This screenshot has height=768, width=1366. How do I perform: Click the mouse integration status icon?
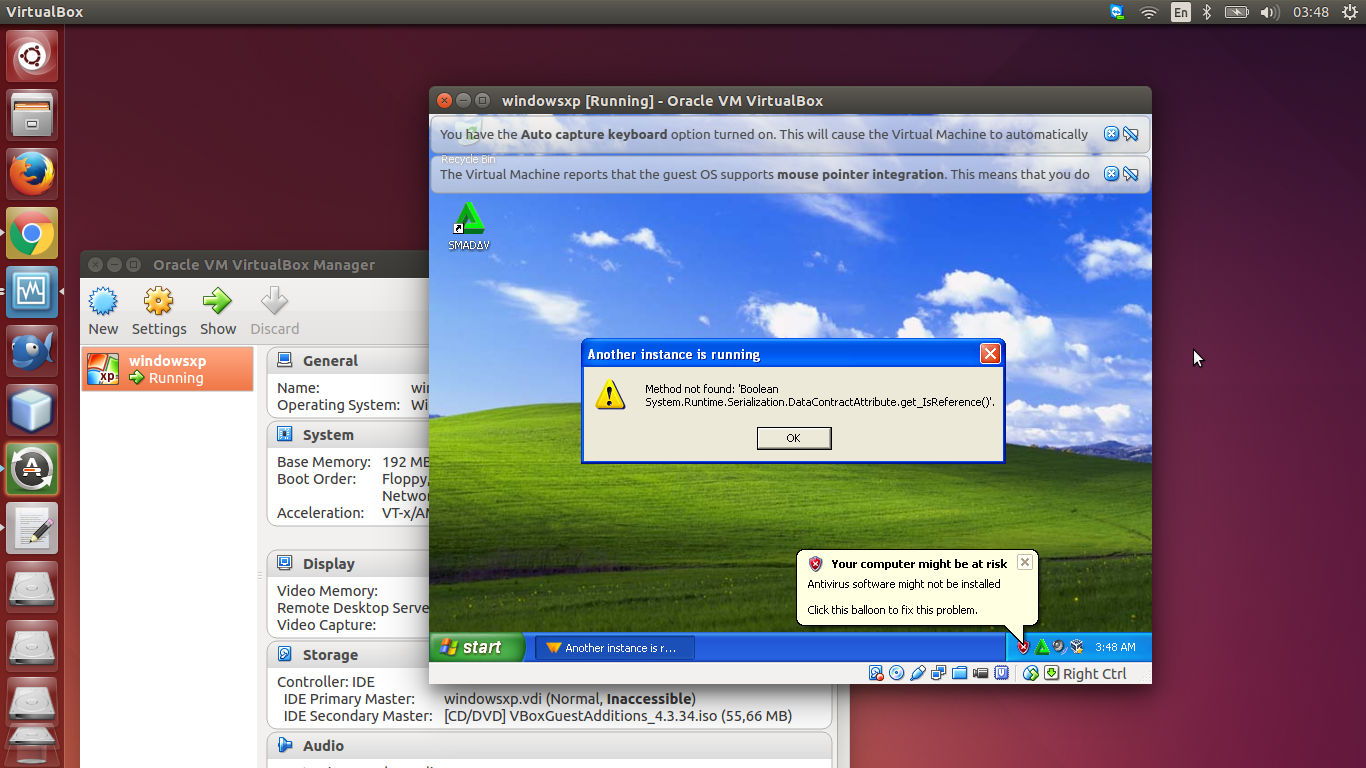coord(1031,673)
